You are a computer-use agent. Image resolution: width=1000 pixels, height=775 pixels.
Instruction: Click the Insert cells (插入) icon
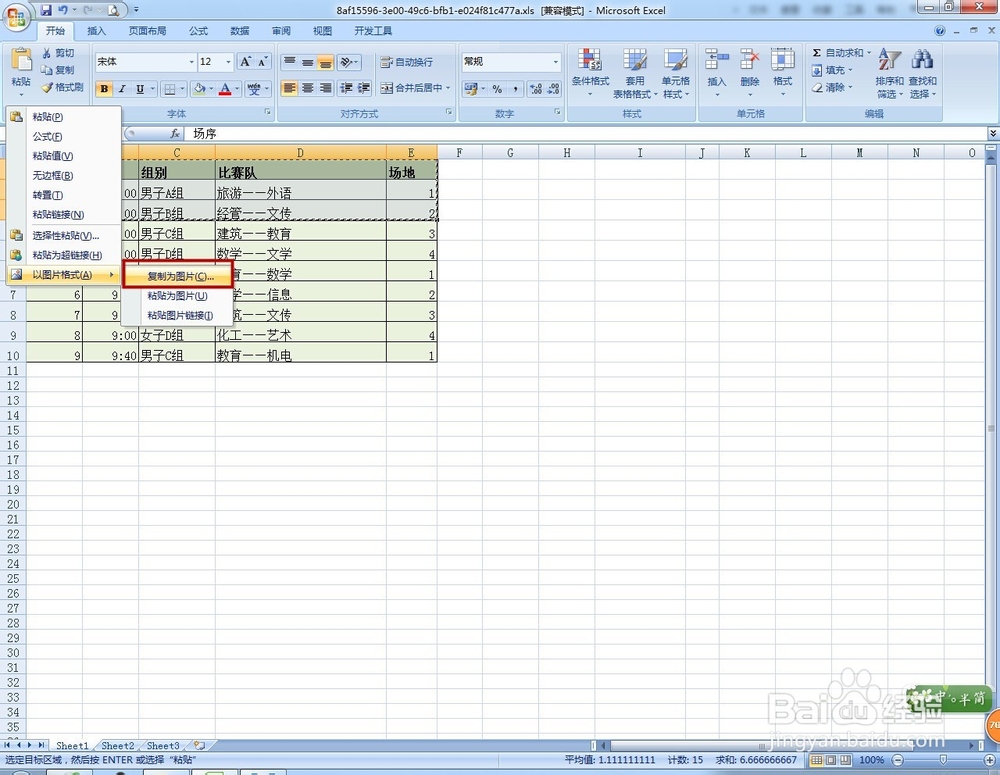tap(717, 60)
